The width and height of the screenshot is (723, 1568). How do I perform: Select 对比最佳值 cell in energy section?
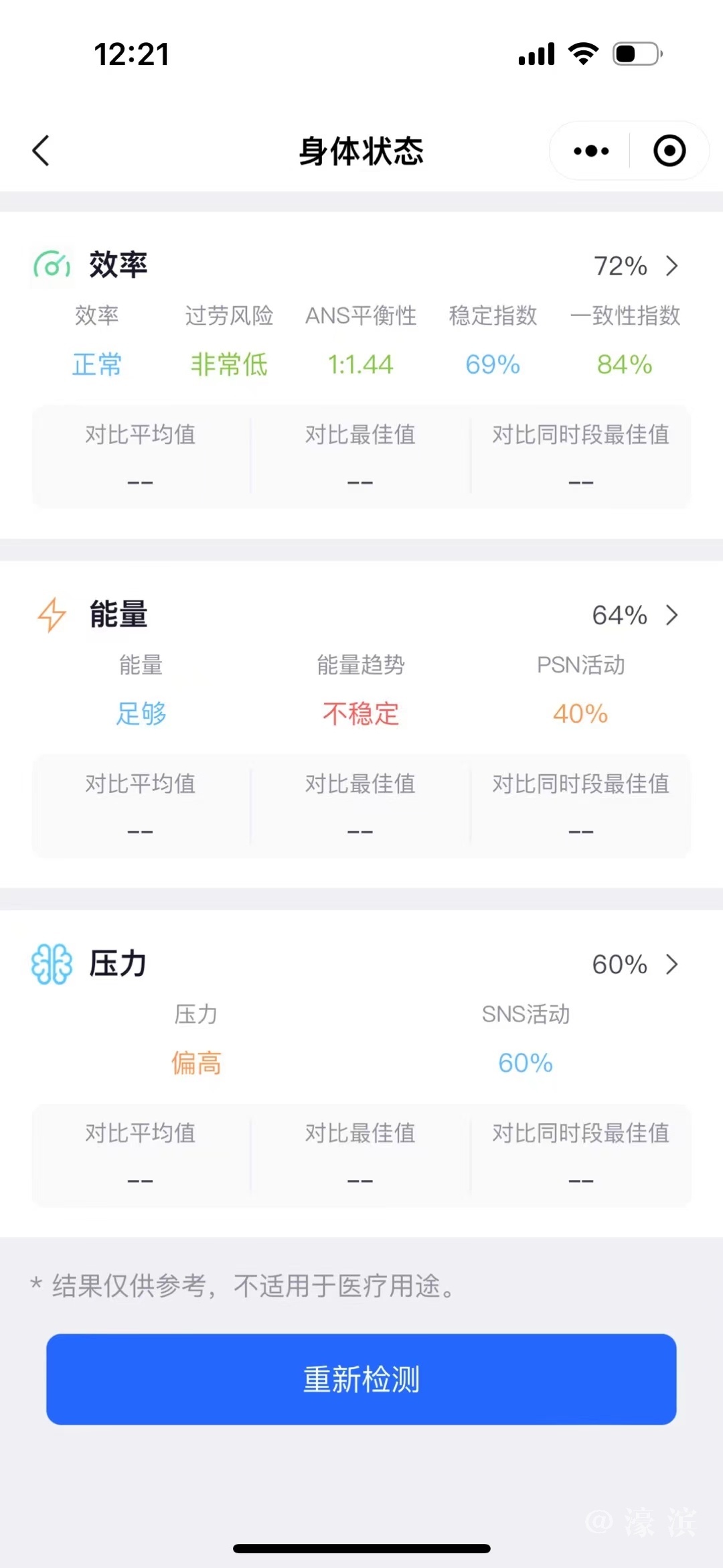[360, 806]
